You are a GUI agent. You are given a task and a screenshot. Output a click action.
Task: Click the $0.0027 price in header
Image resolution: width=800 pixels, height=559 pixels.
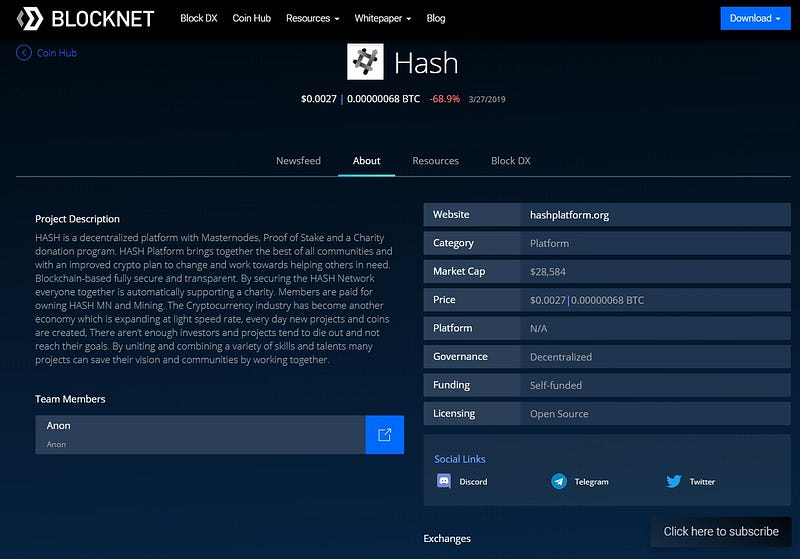[x=319, y=99]
